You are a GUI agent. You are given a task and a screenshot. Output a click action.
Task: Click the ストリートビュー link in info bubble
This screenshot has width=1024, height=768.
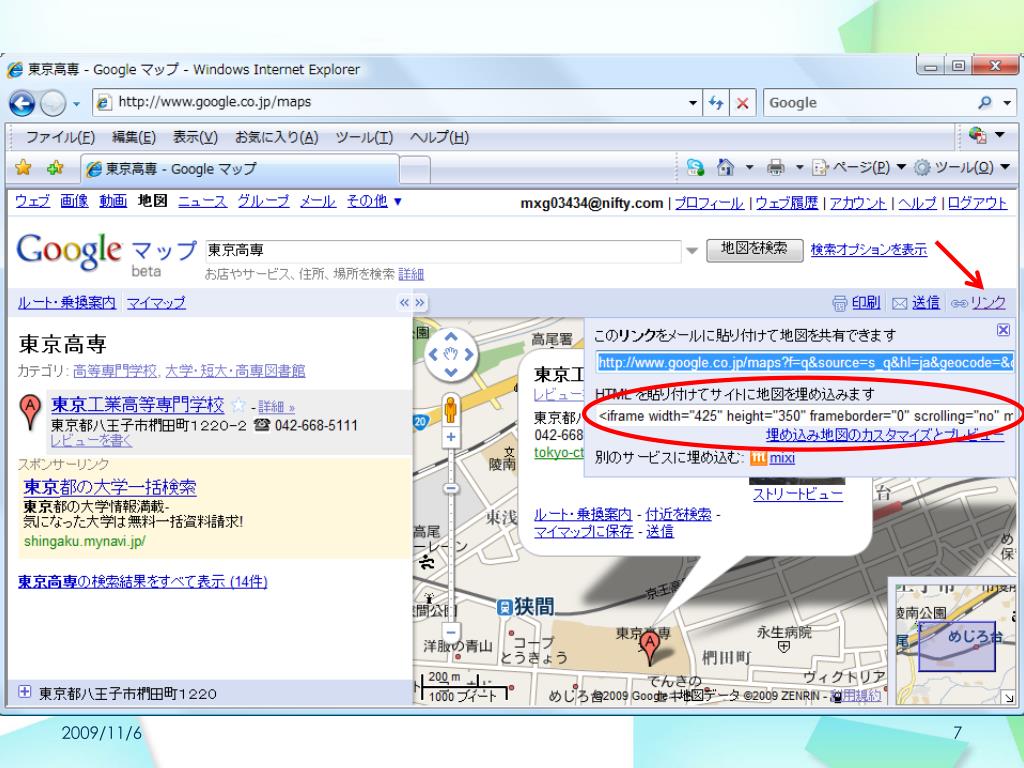[x=797, y=494]
